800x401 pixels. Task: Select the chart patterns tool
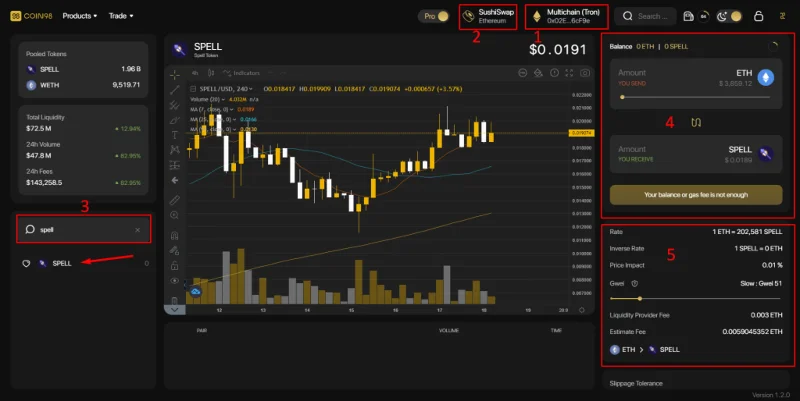pyautogui.click(x=174, y=150)
